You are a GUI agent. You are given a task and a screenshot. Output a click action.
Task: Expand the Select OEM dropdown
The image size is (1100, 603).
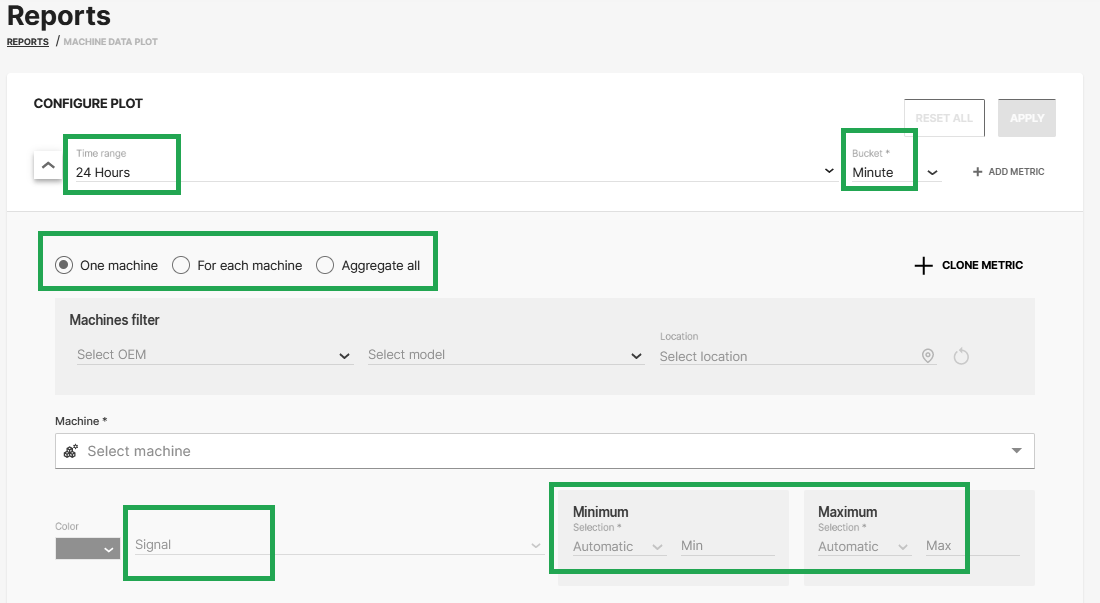coord(214,355)
